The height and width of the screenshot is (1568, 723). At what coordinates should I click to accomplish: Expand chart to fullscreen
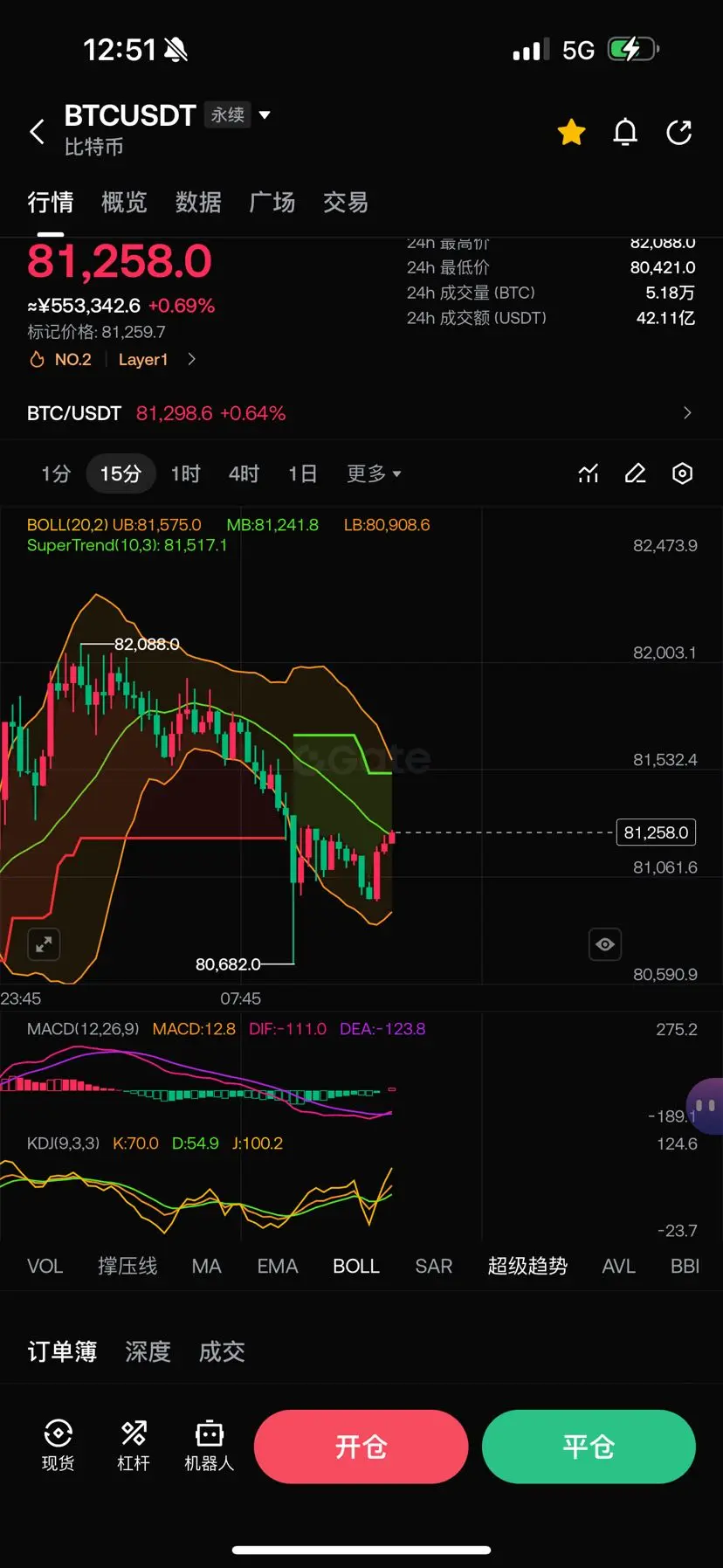(44, 944)
